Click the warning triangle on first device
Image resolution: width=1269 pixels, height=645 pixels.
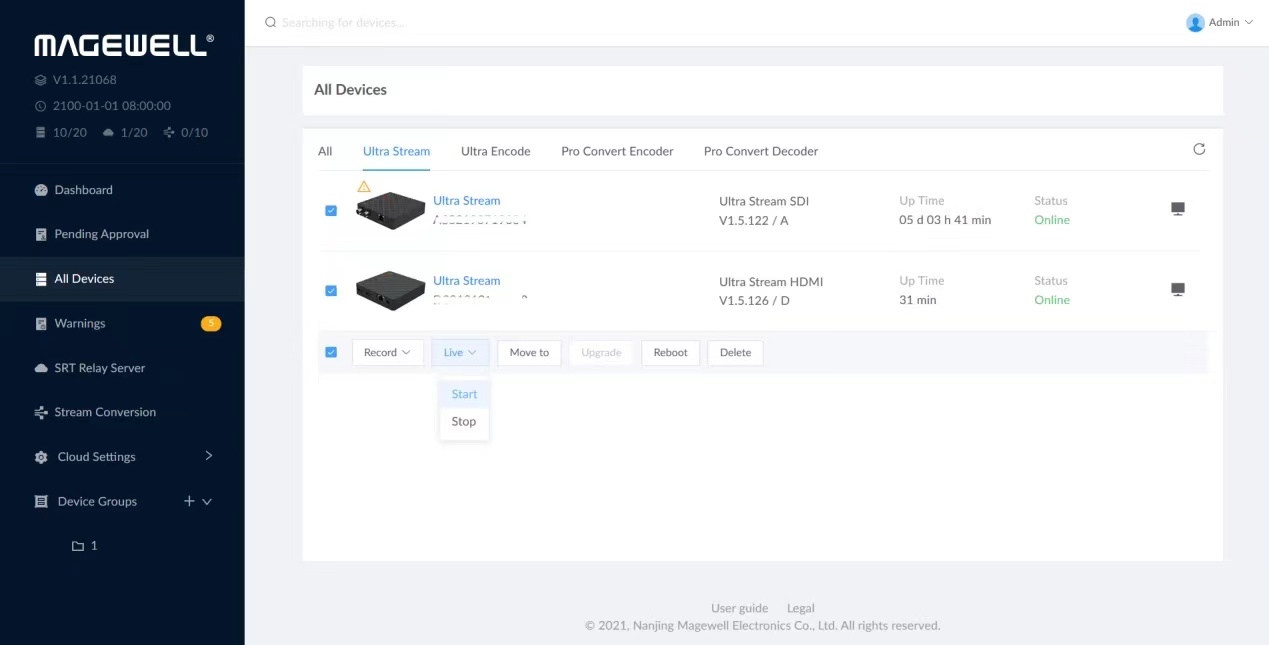pos(364,187)
